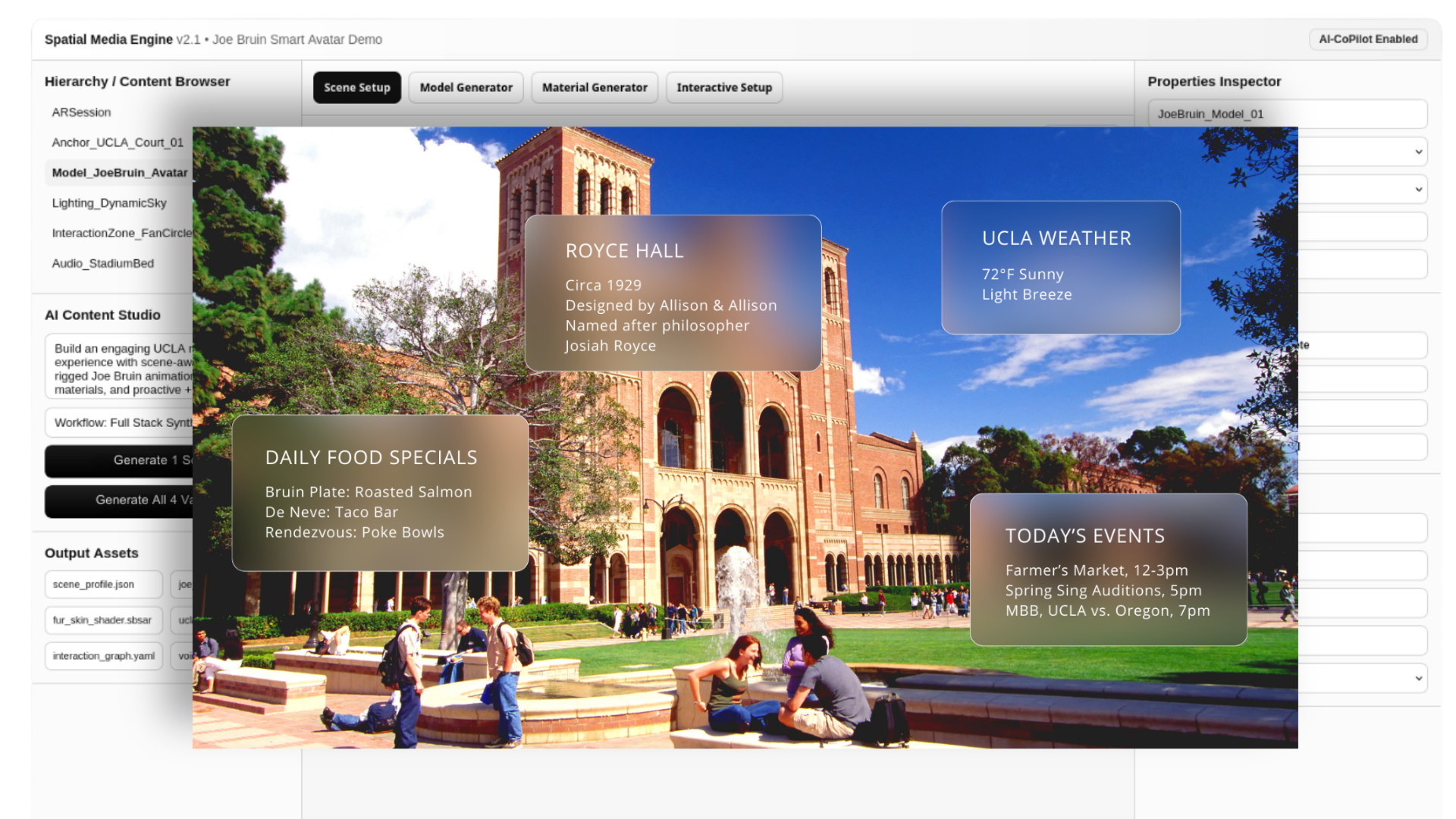The image size is (1456, 819).
Task: Click the Scene Setup tab
Action: point(356,87)
